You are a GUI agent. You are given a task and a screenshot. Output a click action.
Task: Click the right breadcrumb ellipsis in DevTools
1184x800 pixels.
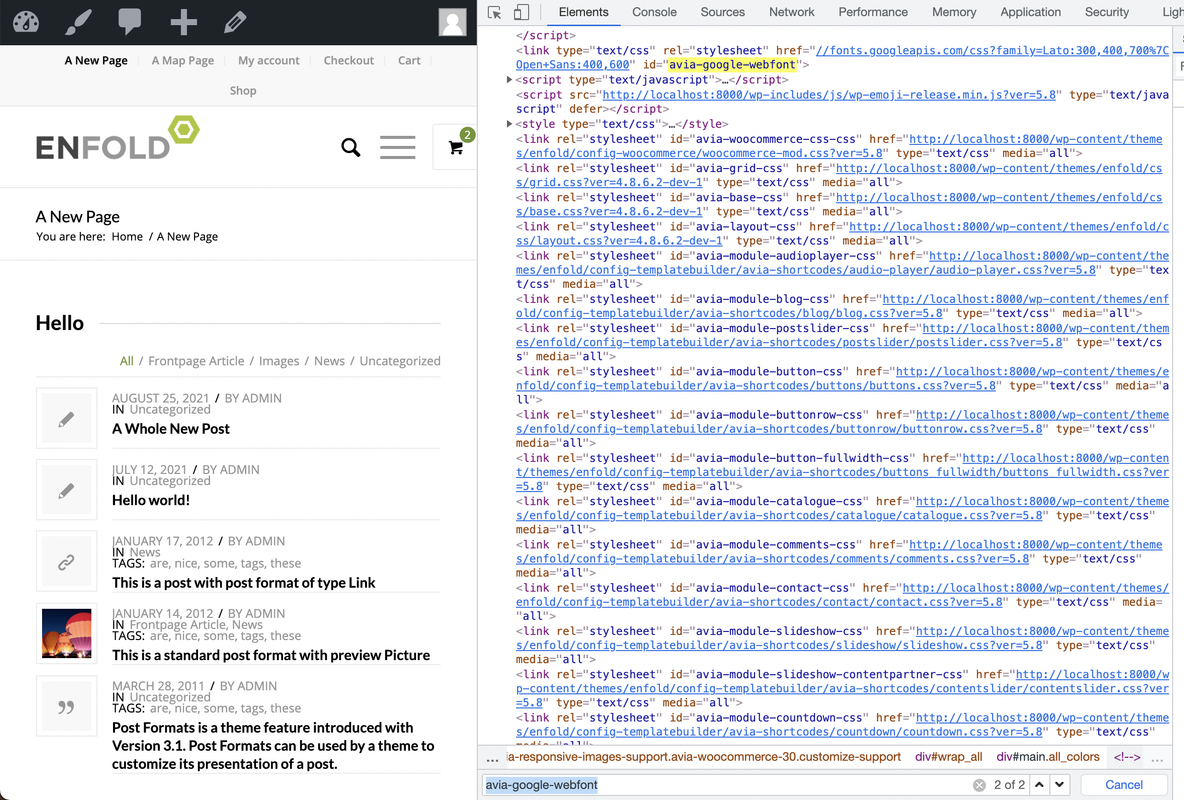tap(1157, 758)
